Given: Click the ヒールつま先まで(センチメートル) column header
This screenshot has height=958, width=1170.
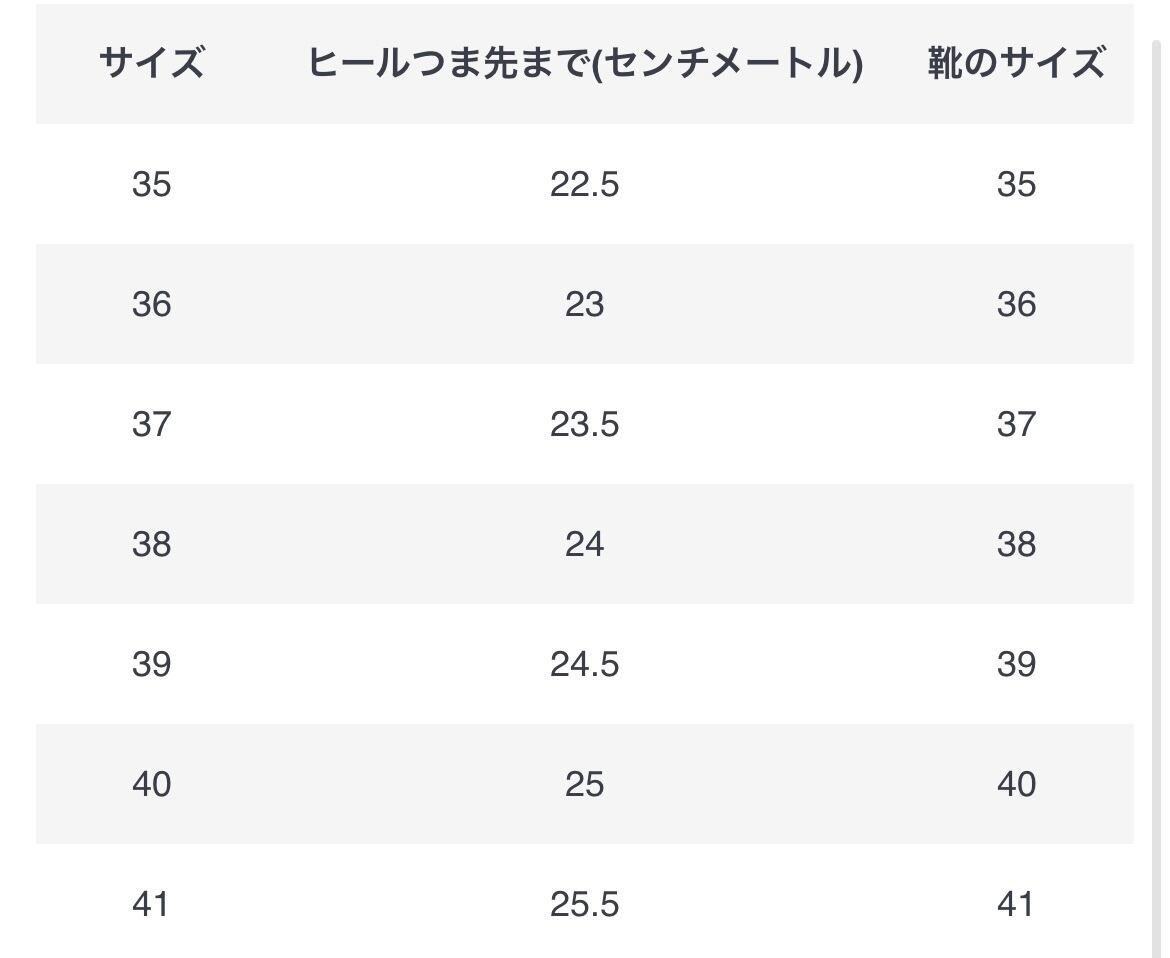Looking at the screenshot, I should tap(585, 64).
